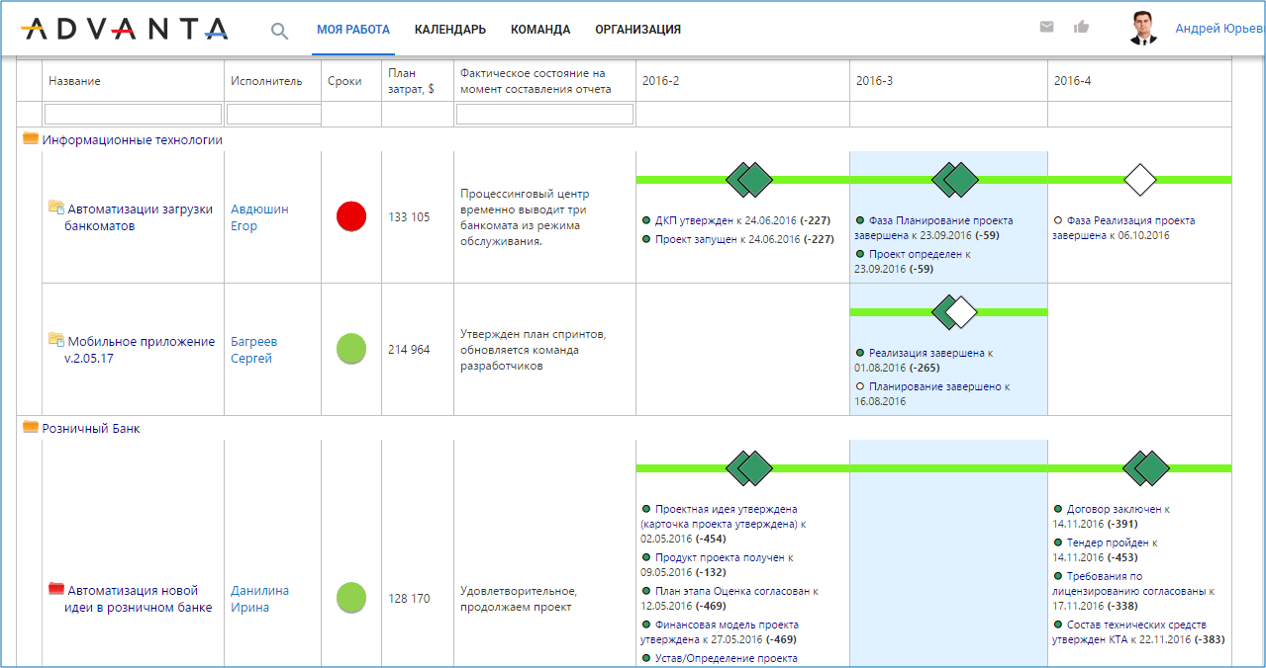Click the Исполнитель column header

(x=266, y=81)
